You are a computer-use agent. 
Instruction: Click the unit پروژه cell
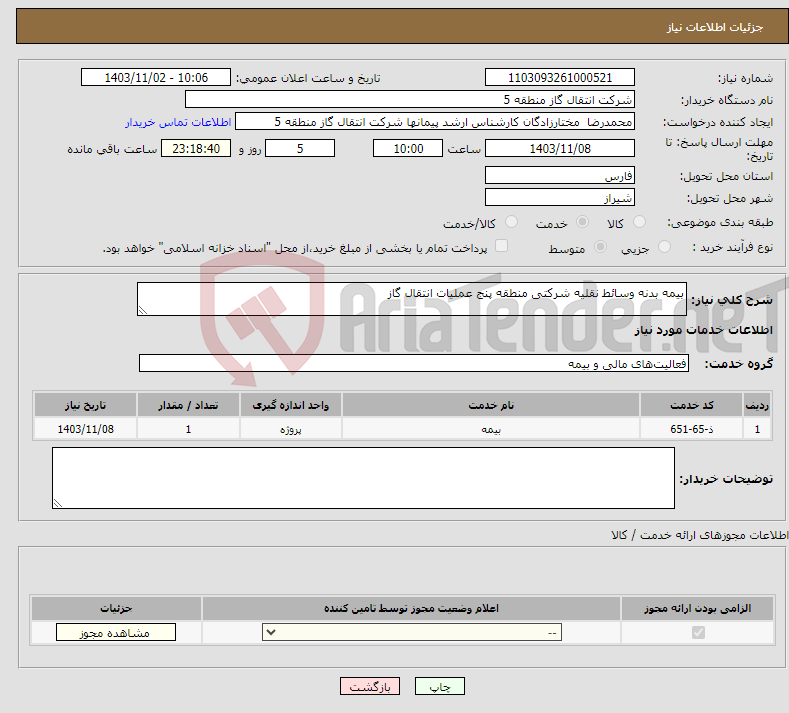pos(290,429)
